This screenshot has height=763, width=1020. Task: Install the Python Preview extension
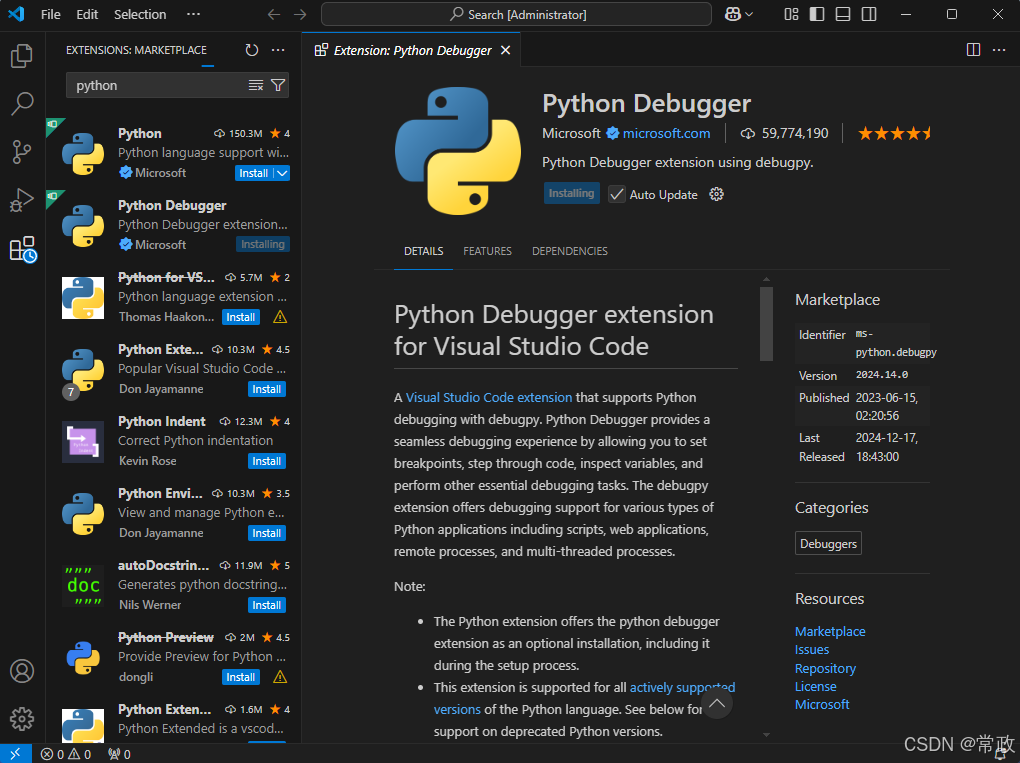point(241,677)
